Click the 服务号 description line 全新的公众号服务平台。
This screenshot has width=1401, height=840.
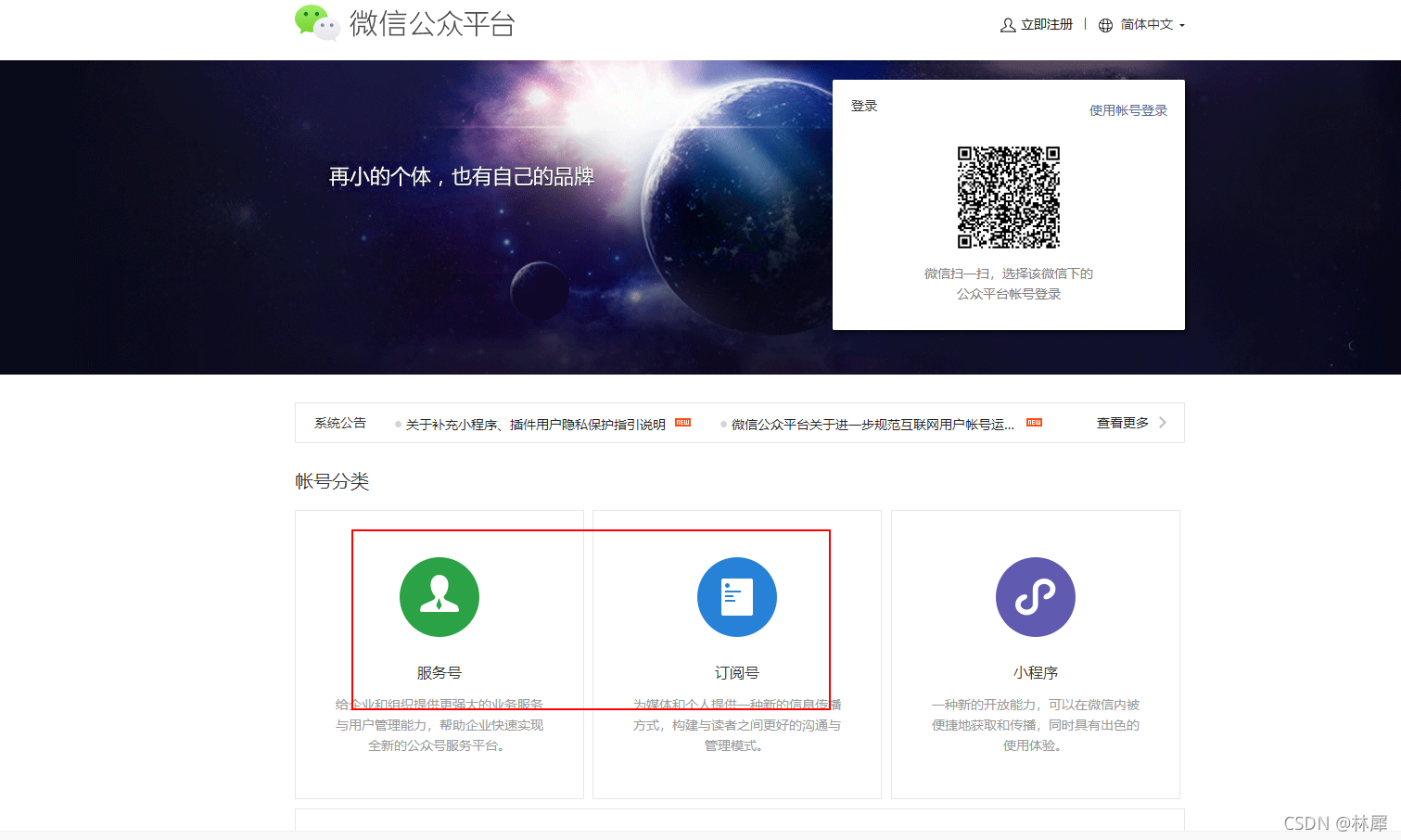(x=439, y=745)
